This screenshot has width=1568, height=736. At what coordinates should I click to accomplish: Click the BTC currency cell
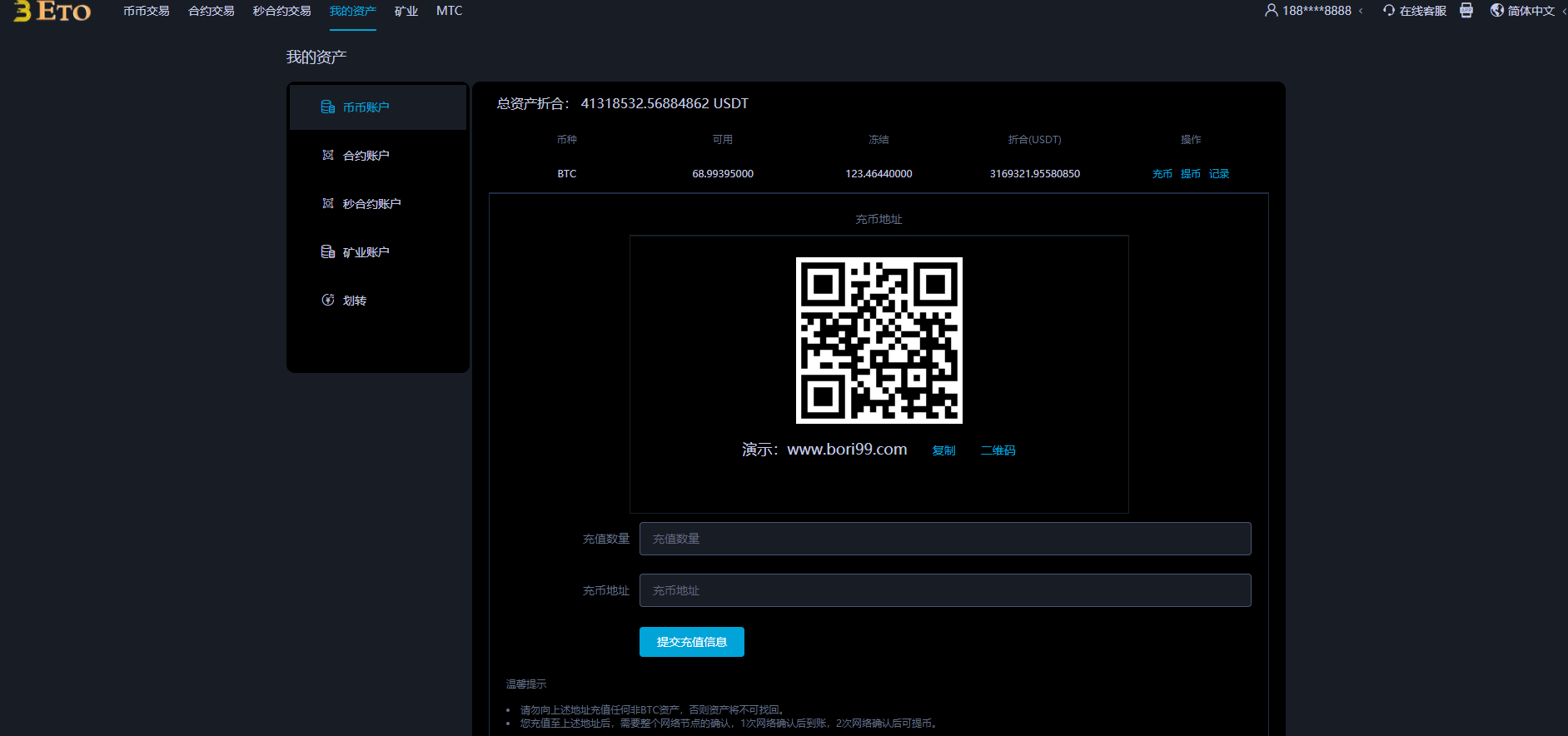tap(567, 174)
